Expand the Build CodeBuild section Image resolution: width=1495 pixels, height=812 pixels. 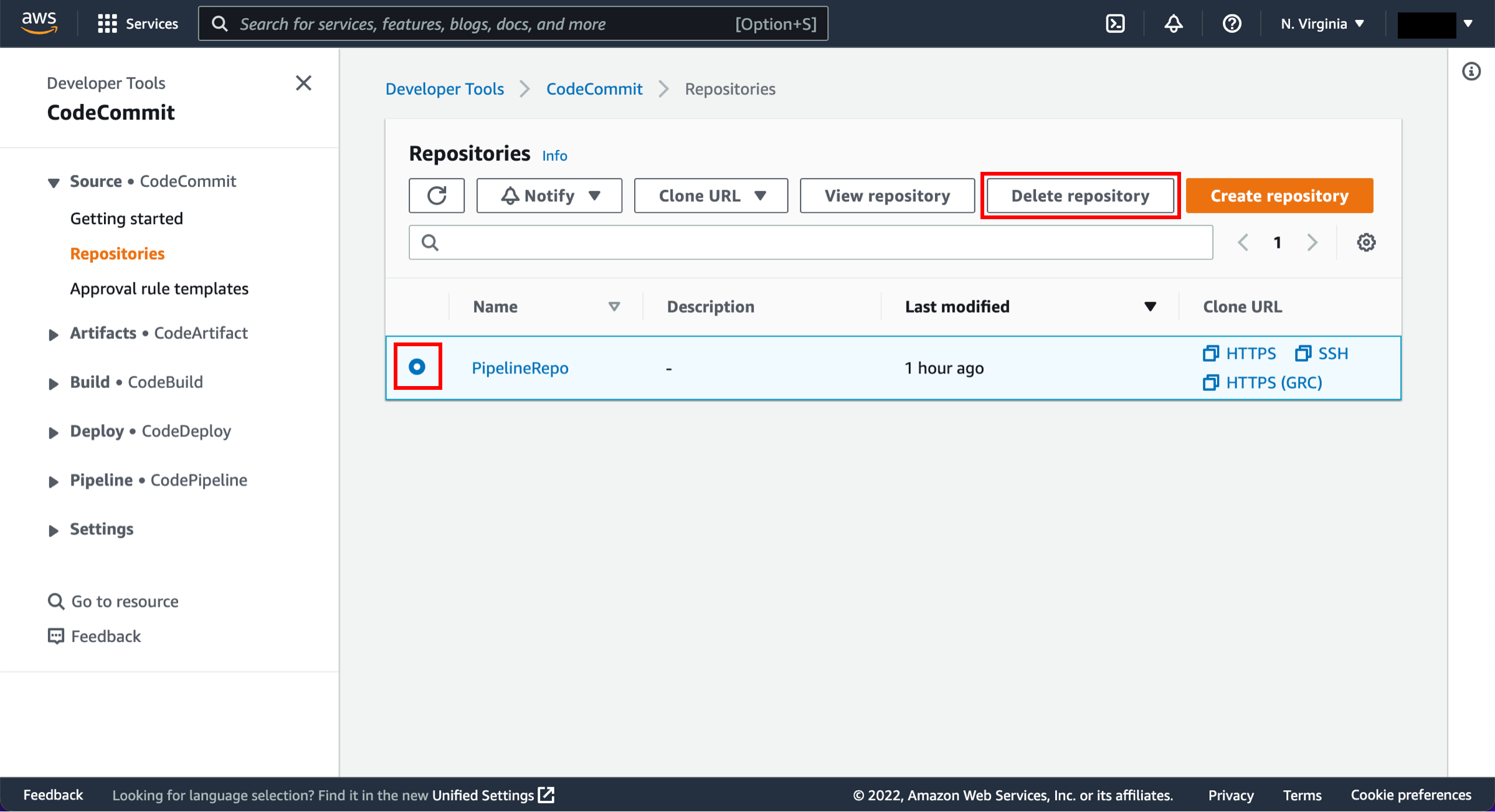tap(136, 382)
